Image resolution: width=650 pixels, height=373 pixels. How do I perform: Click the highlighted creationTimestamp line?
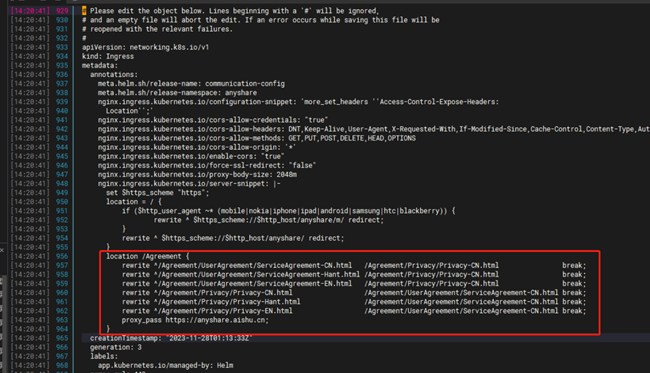tap(171, 339)
